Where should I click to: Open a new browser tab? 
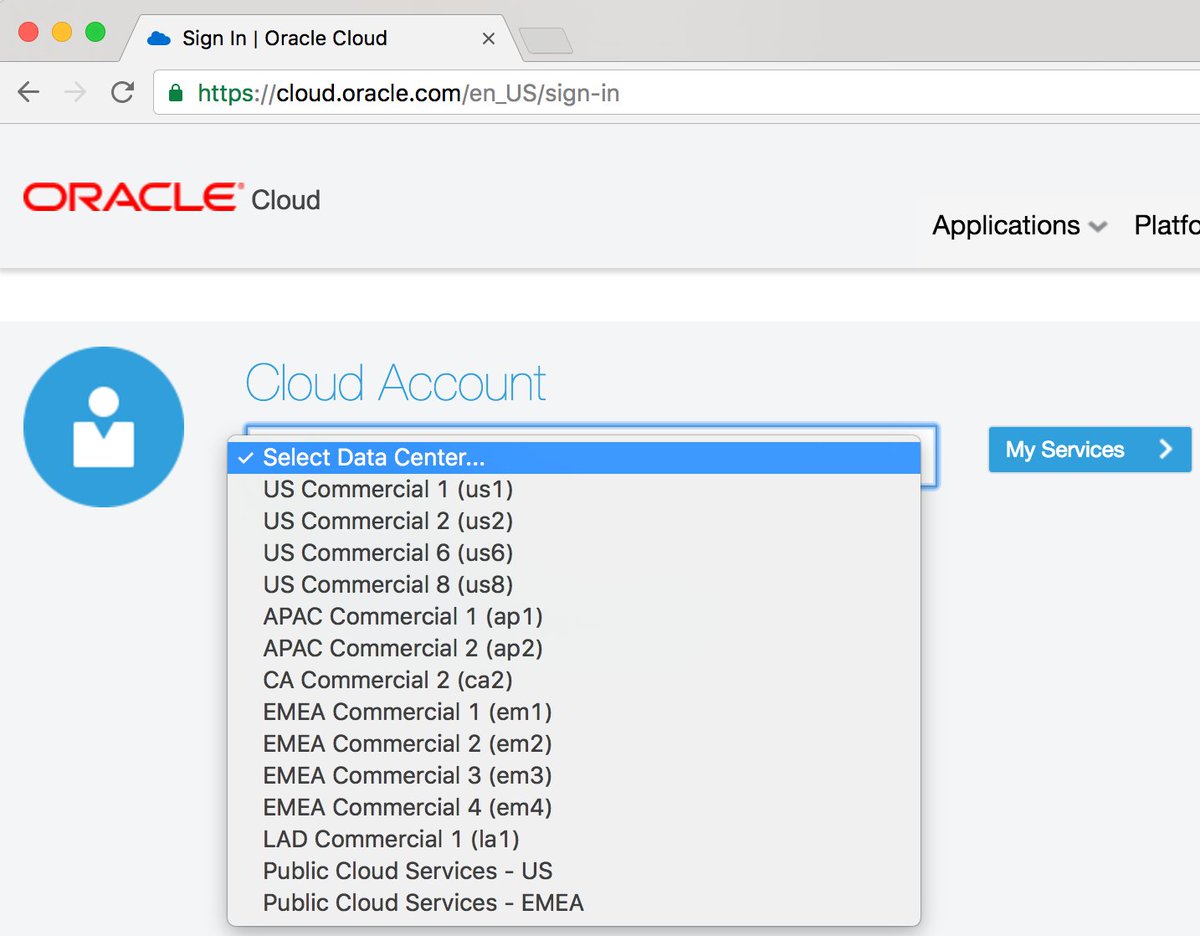(x=546, y=41)
